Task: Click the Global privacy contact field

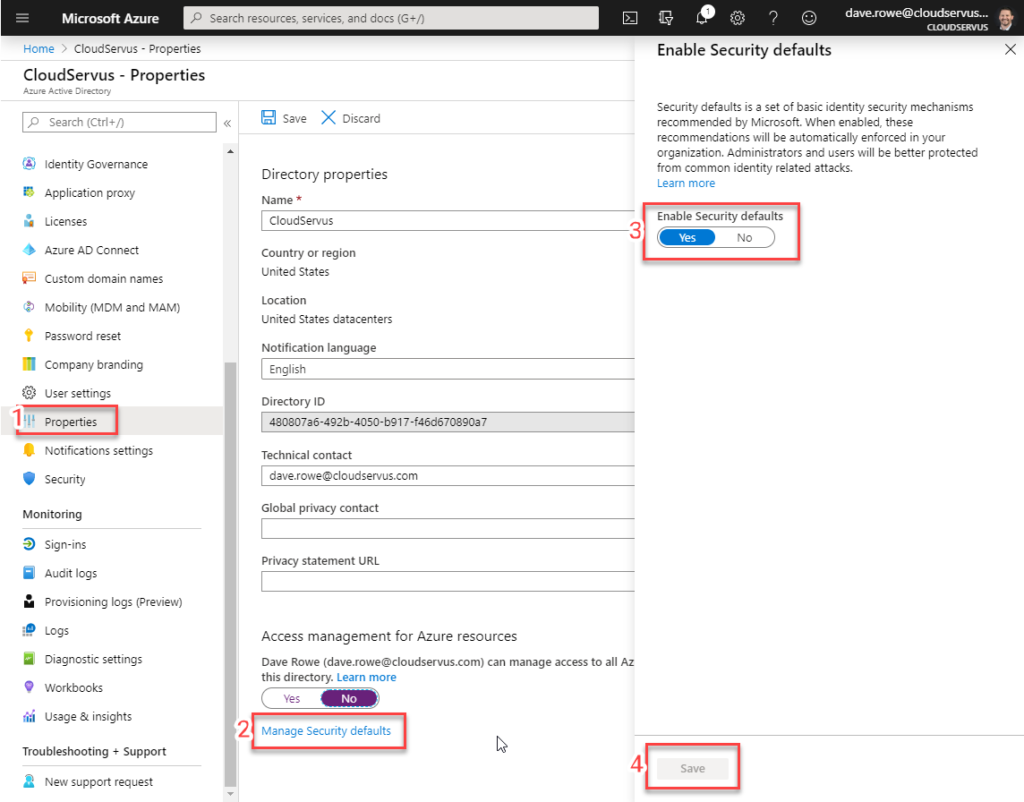Action: coord(448,528)
